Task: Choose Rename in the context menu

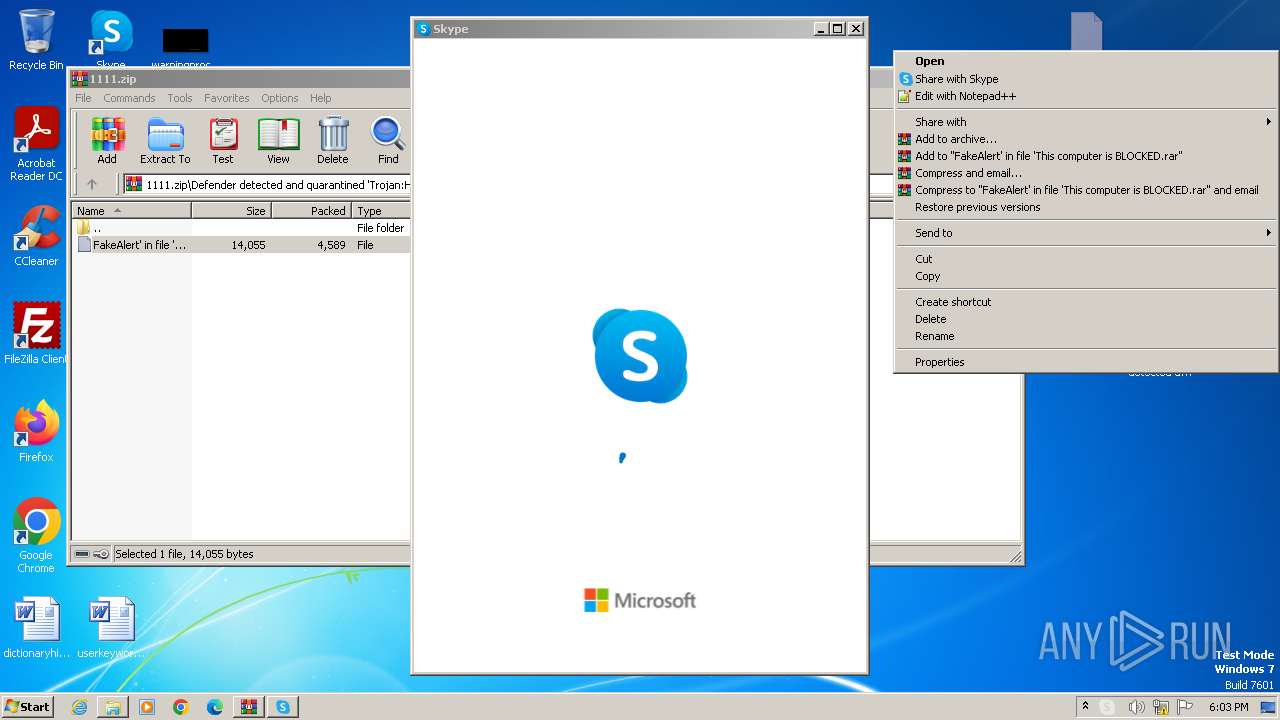Action: (1086, 336)
